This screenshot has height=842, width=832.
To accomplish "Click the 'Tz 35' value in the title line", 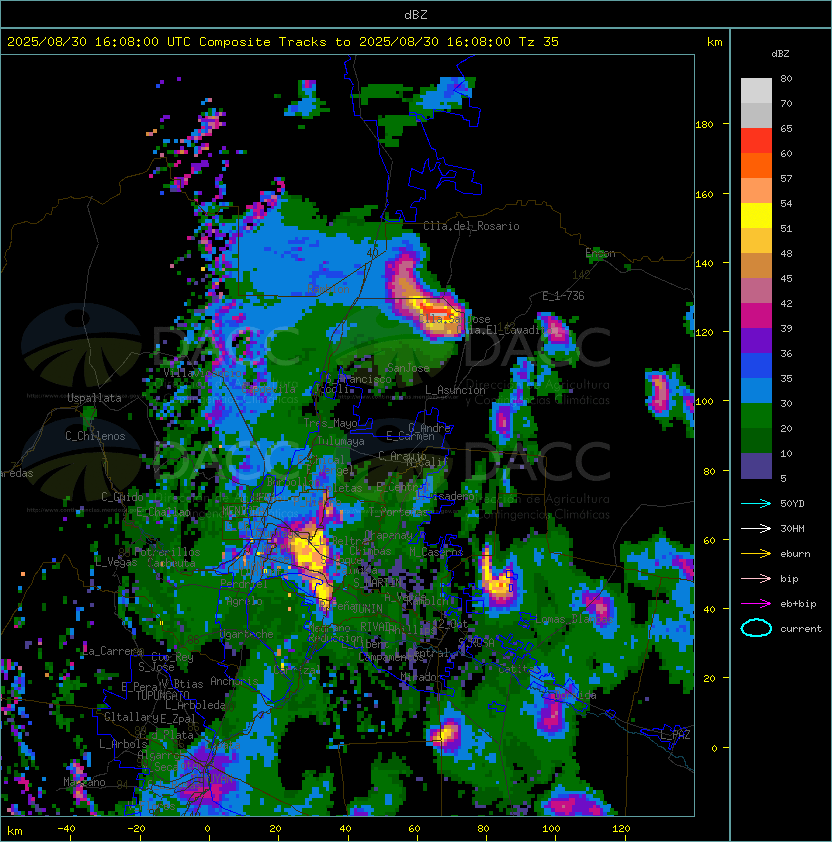I will click(x=539, y=42).
